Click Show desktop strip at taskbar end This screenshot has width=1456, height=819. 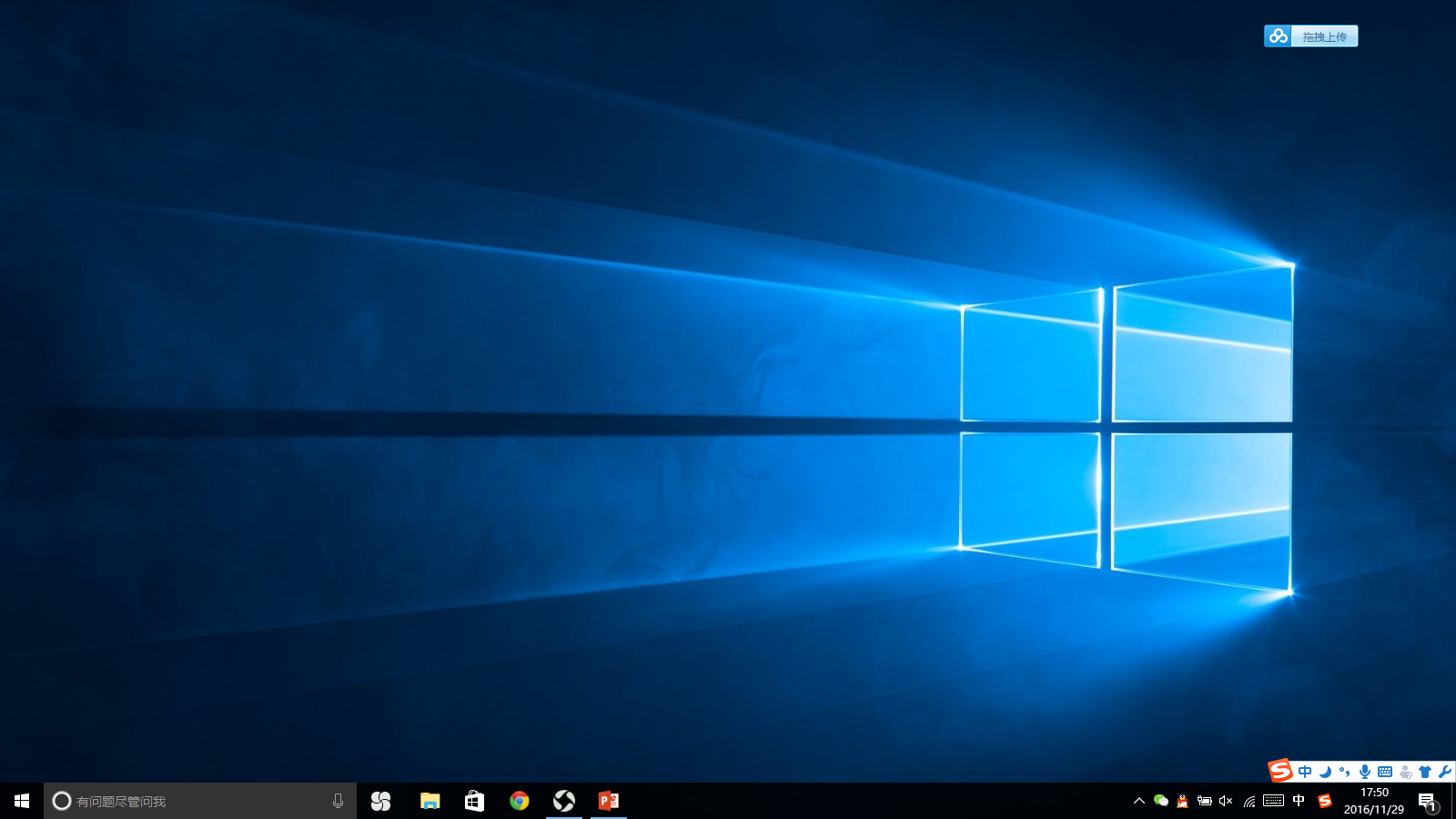pyautogui.click(x=1453, y=801)
